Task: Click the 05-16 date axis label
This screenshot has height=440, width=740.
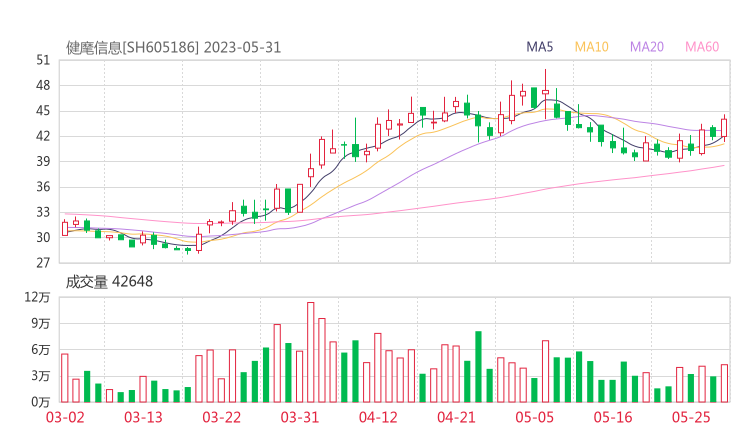Action: [x=613, y=417]
